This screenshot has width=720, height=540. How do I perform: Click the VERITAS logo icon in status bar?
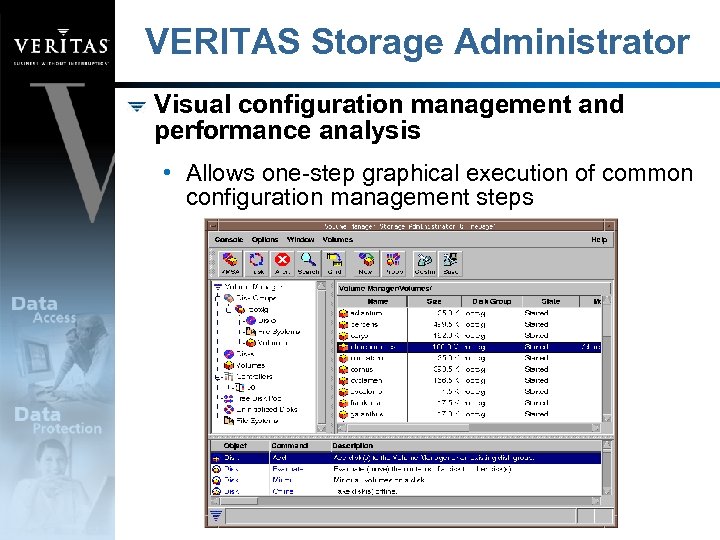tap(216, 516)
